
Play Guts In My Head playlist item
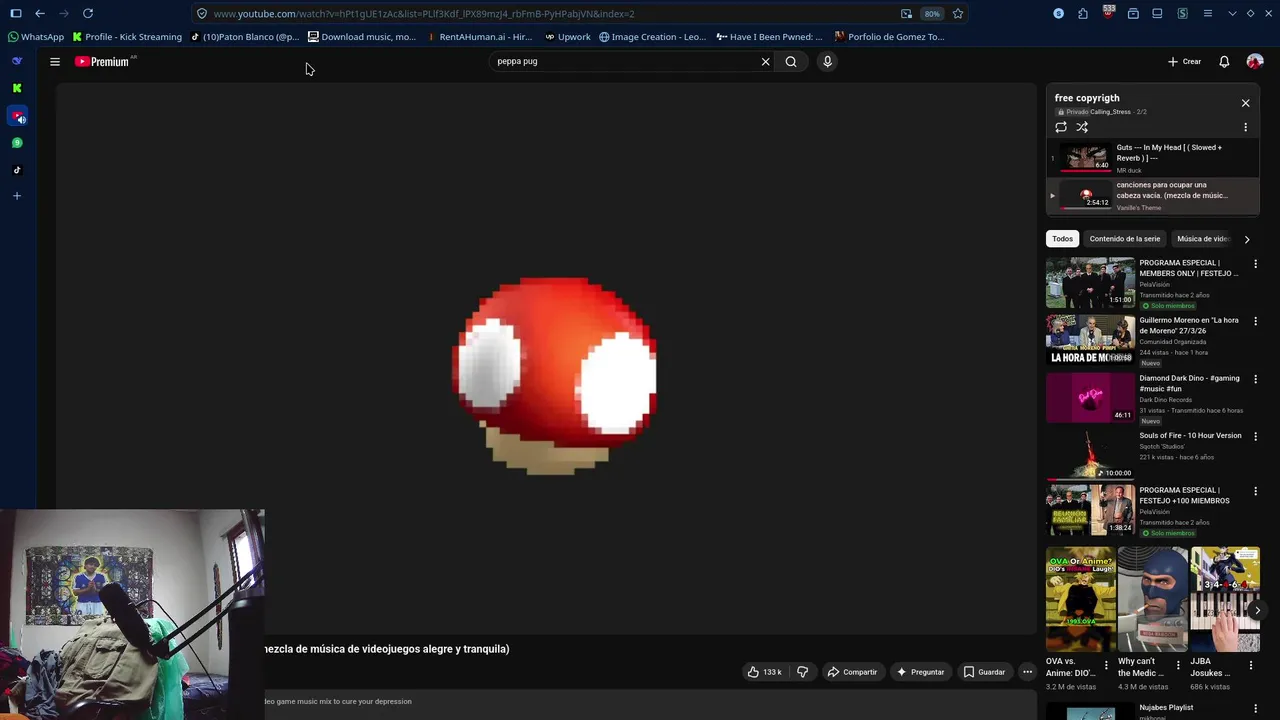(x=1152, y=158)
